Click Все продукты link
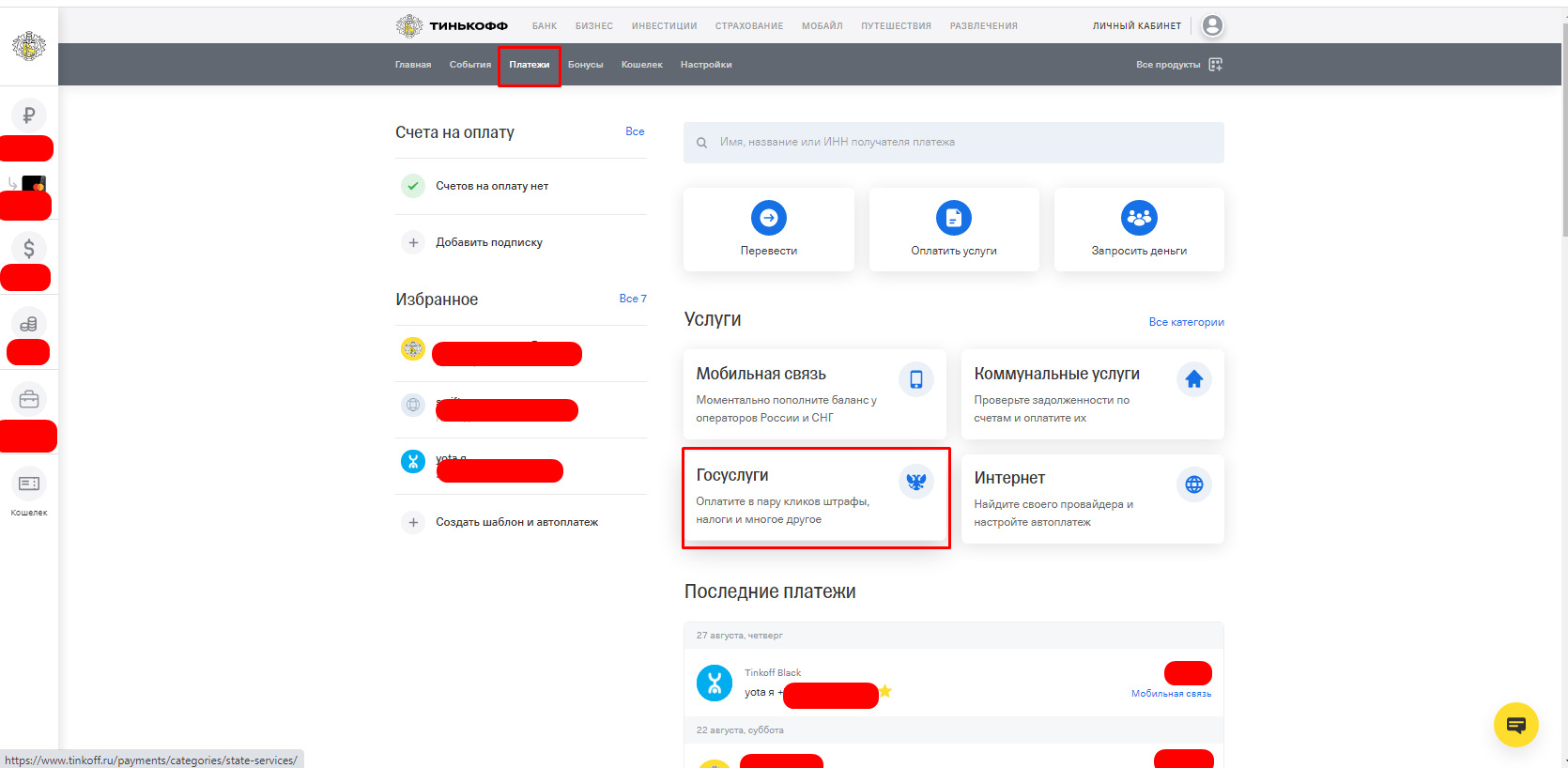1568x768 pixels. (x=1168, y=65)
